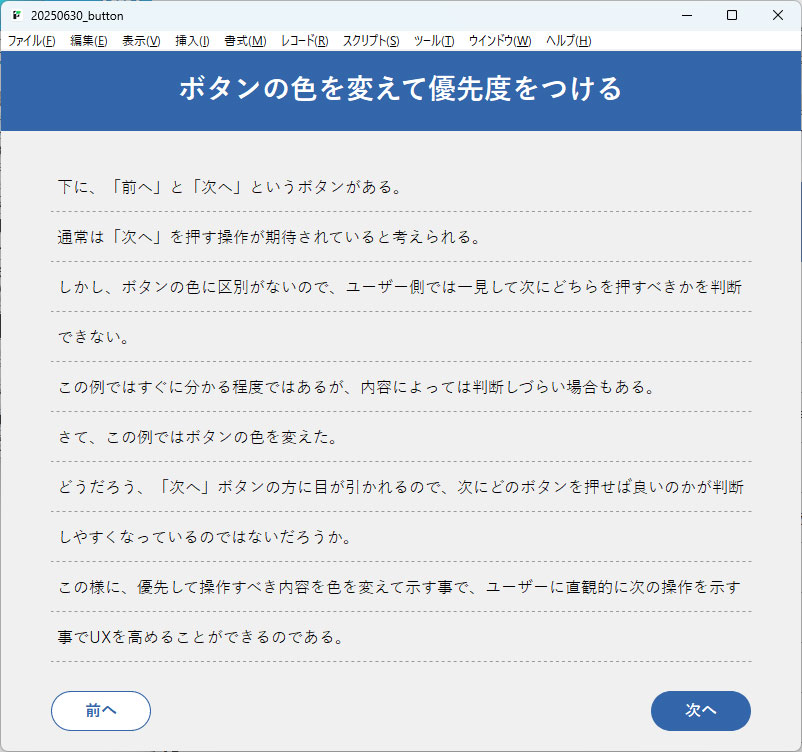Image resolution: width=802 pixels, height=752 pixels.
Task: Click the 前へ button
Action: tap(101, 711)
